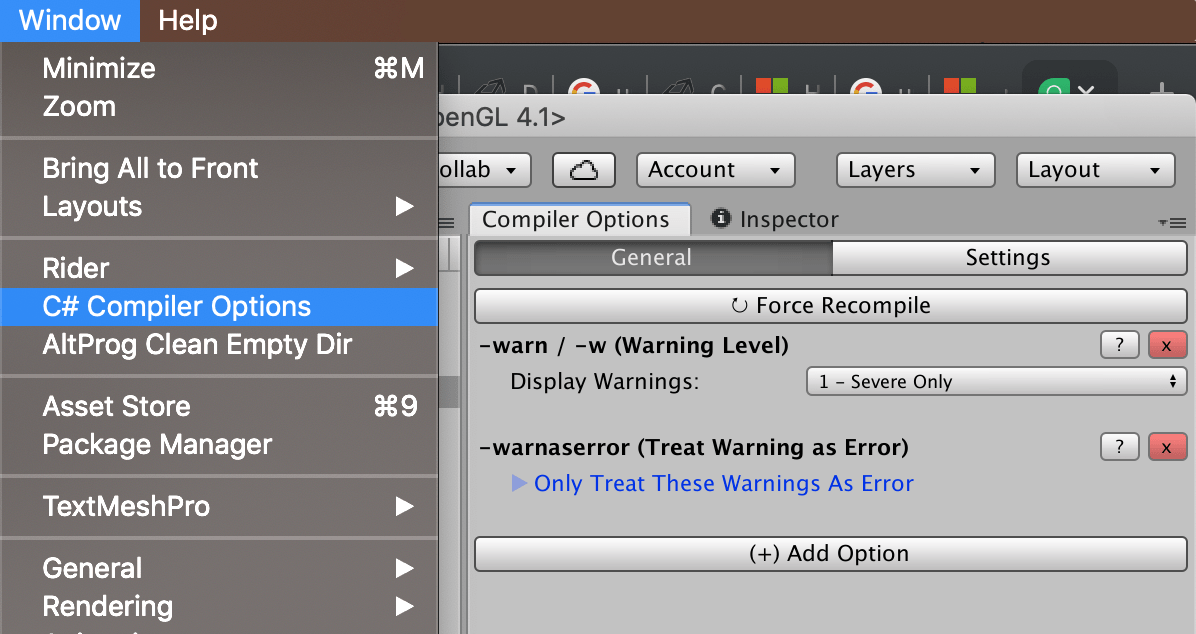1196x634 pixels.
Task: Open the Layers dropdown
Action: coord(915,170)
